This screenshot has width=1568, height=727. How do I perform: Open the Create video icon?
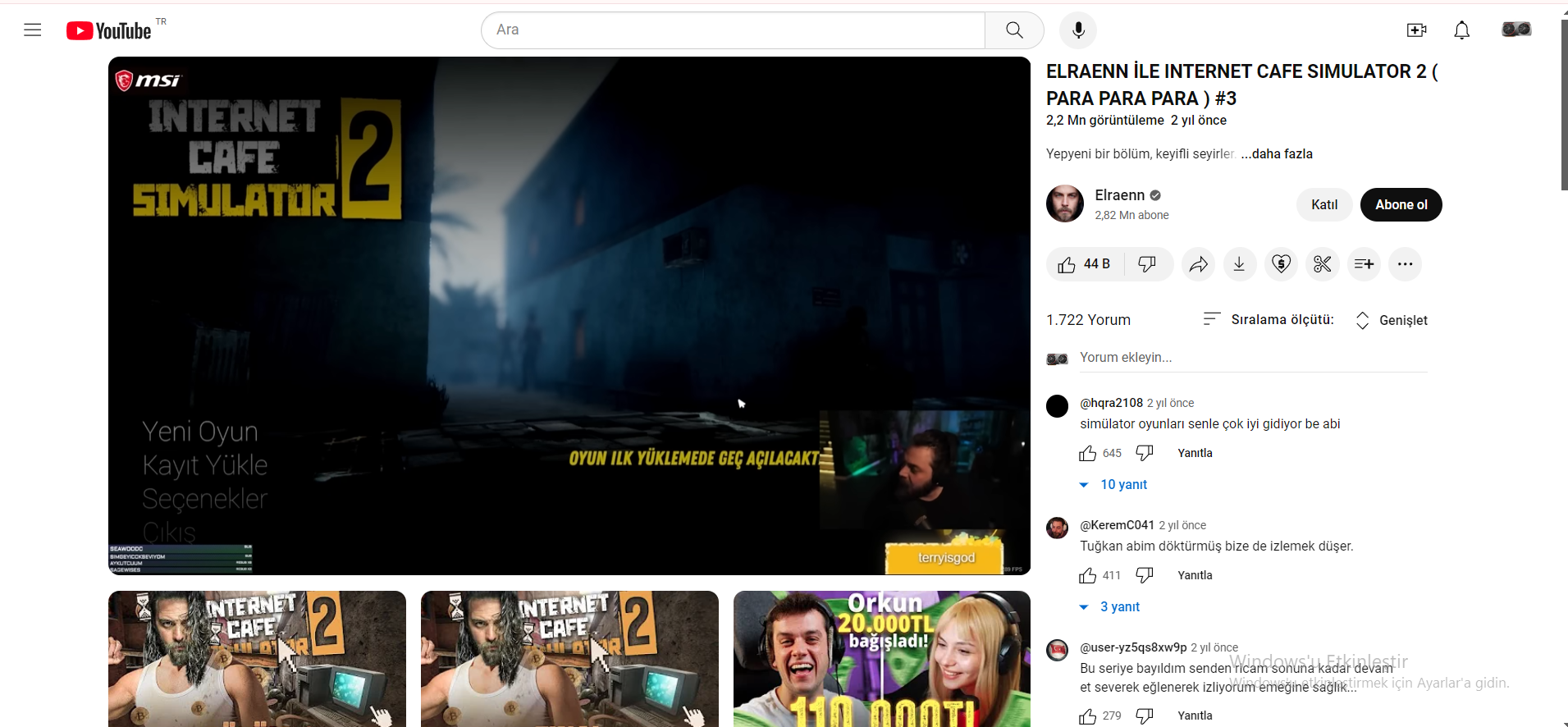(x=1416, y=30)
